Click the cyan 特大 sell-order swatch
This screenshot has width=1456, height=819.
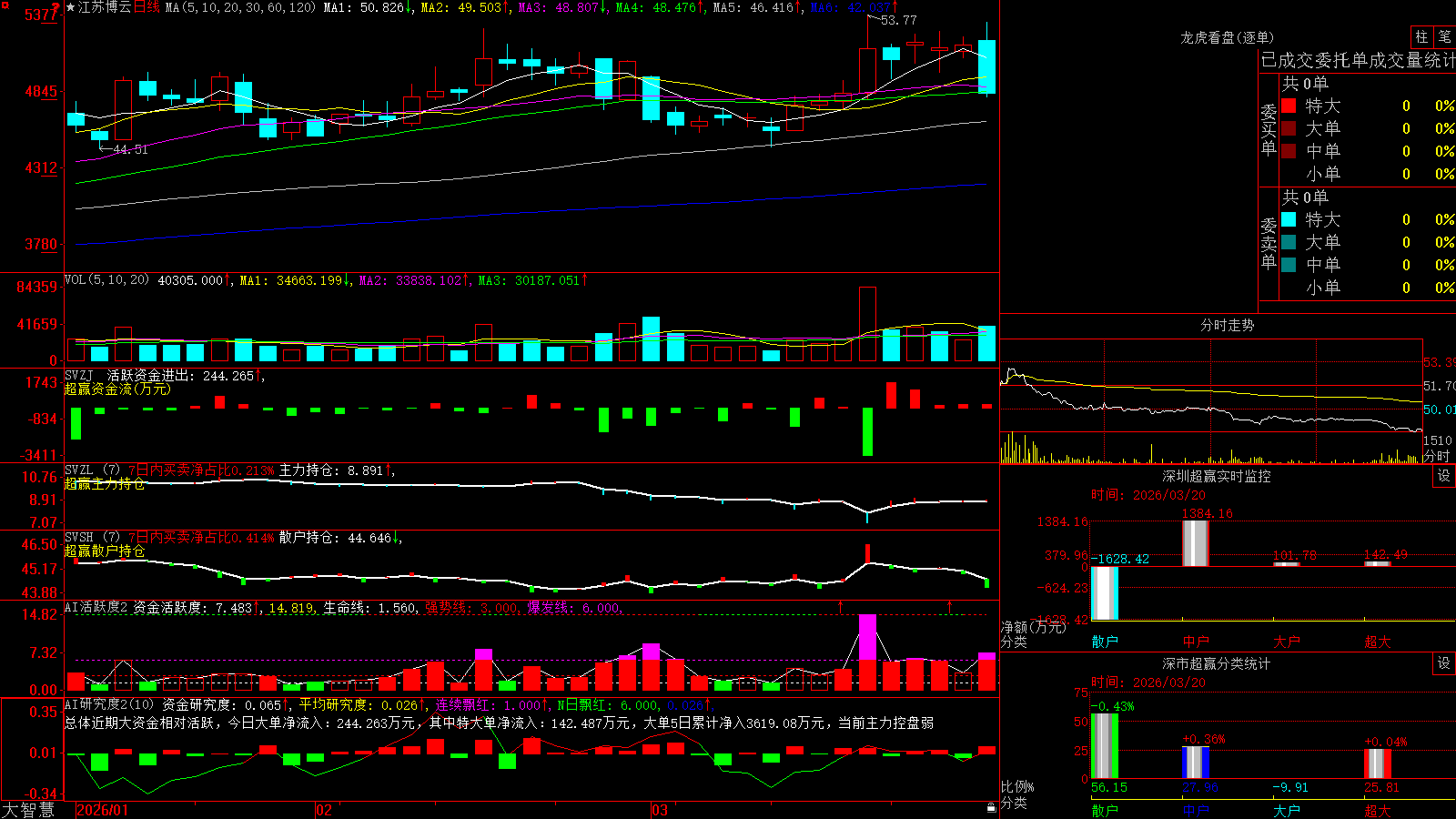(x=1289, y=219)
